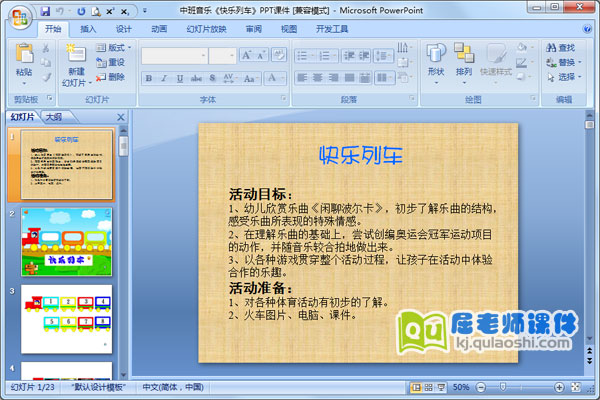Zoom in with the plus button

(559, 387)
